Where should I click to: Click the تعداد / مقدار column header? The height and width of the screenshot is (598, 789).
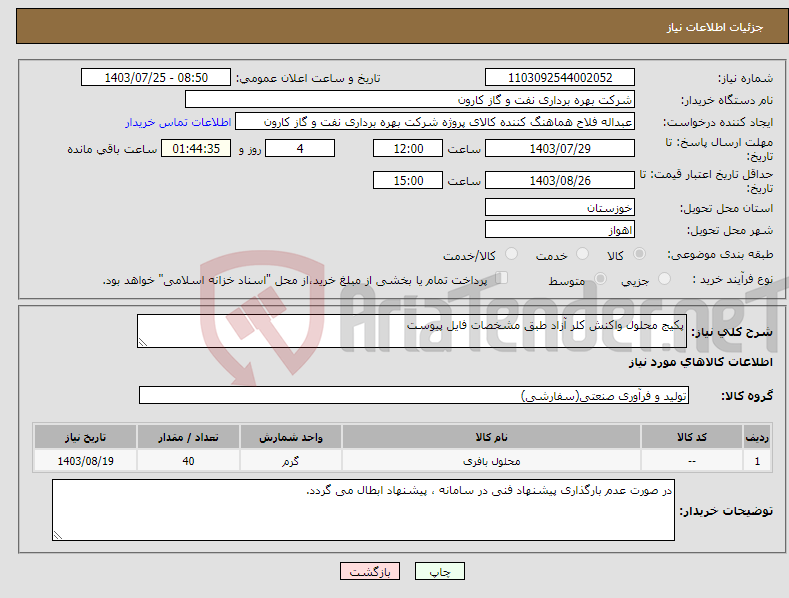tap(188, 437)
